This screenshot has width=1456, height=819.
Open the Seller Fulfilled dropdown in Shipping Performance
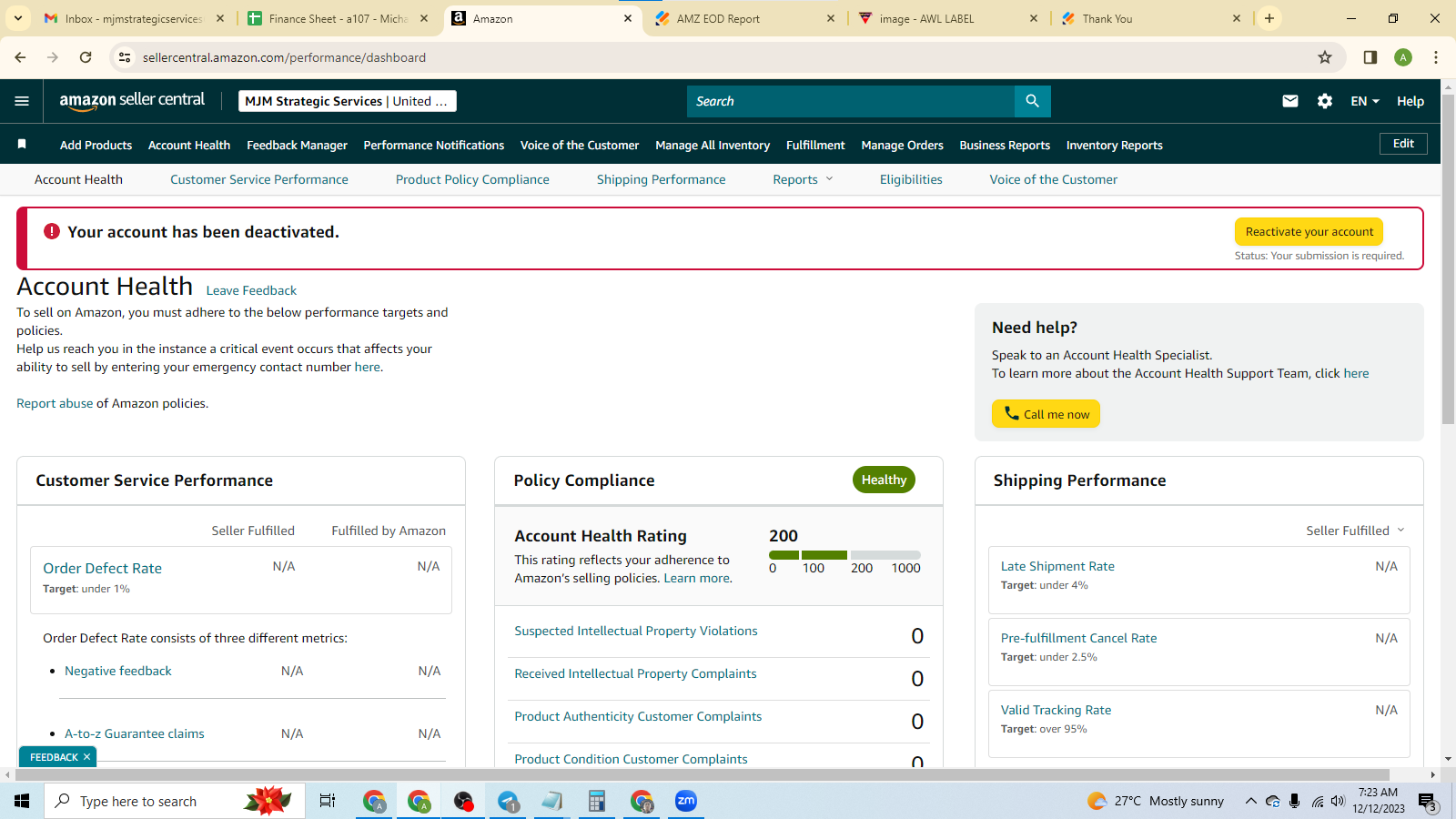point(1355,531)
